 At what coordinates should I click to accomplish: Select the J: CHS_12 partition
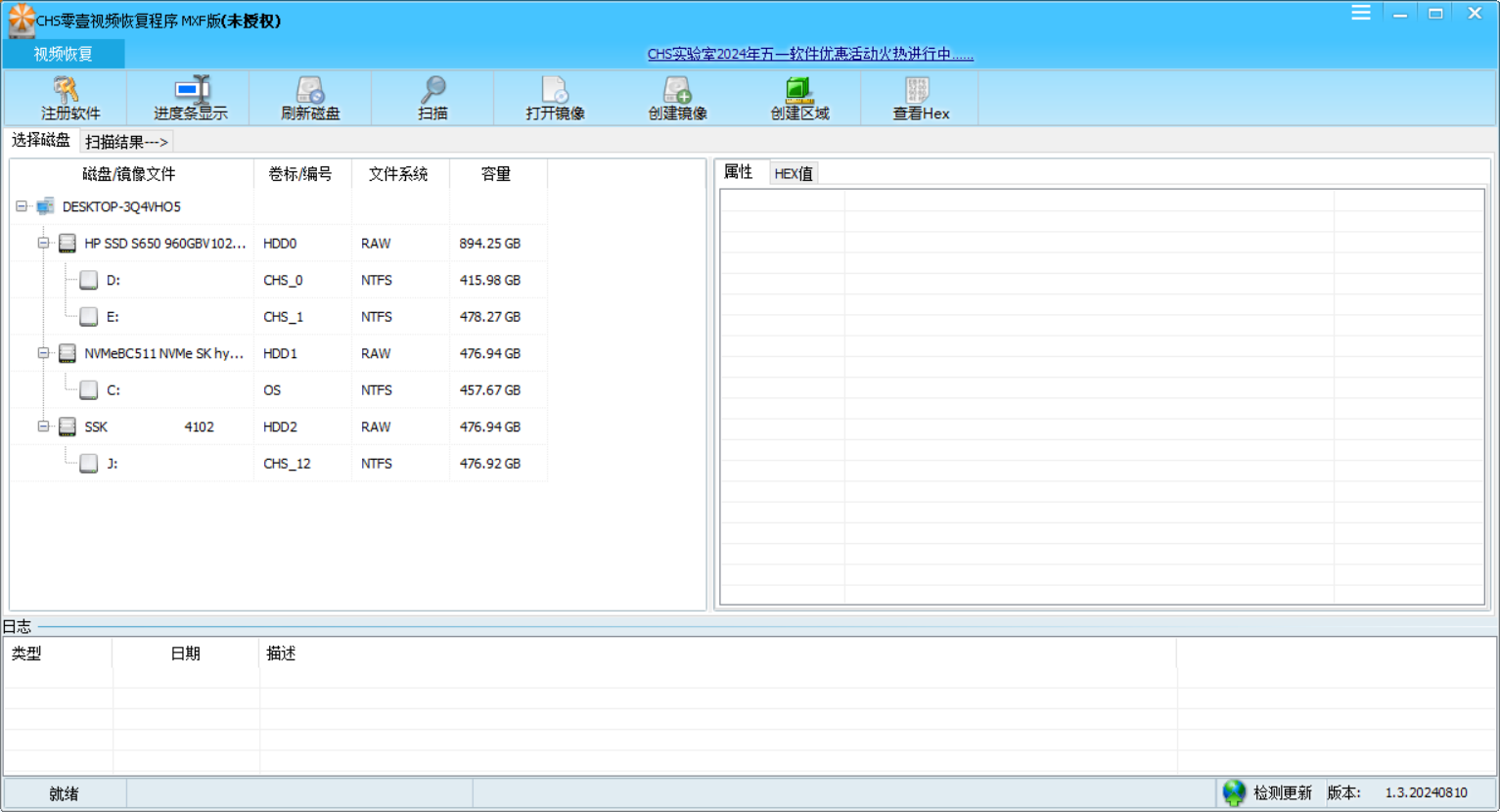(112, 463)
